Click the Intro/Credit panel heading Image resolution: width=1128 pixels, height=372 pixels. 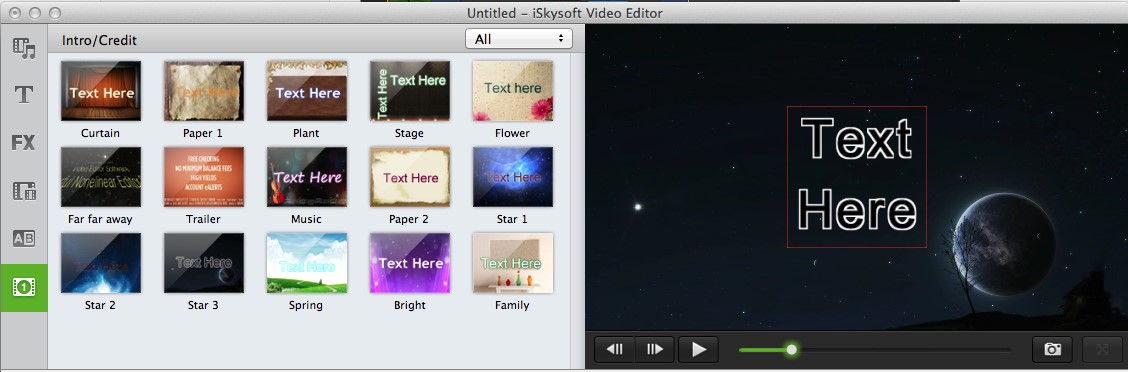[99, 40]
